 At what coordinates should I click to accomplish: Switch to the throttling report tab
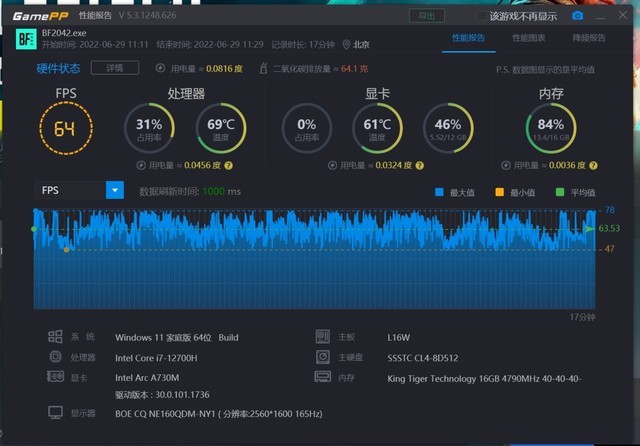point(589,38)
